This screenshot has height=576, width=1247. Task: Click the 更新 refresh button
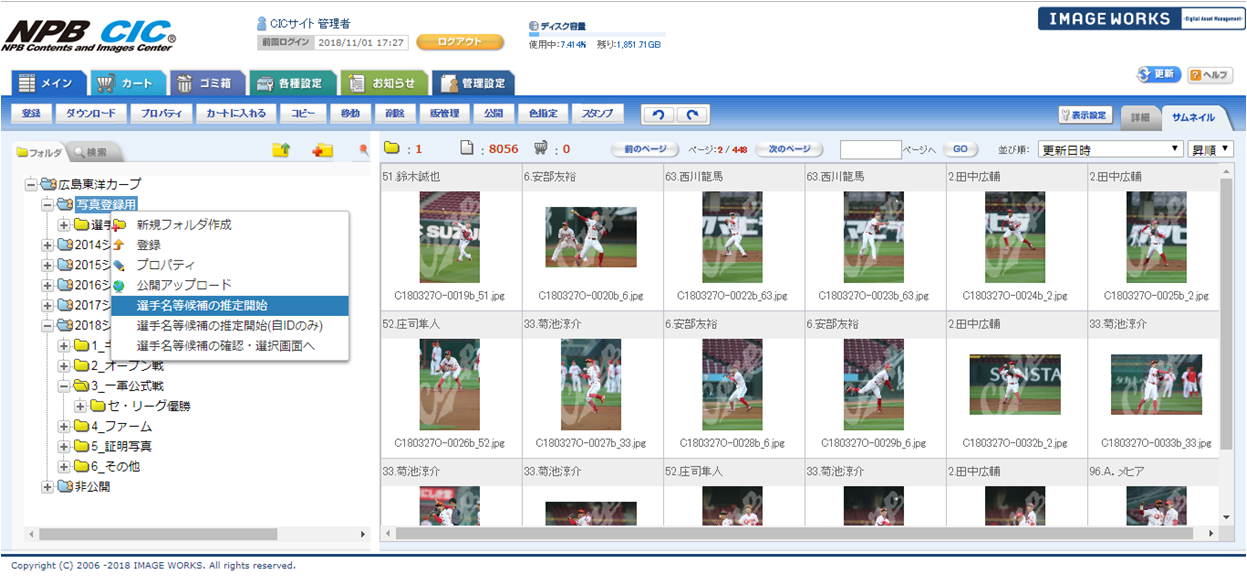click(1157, 75)
